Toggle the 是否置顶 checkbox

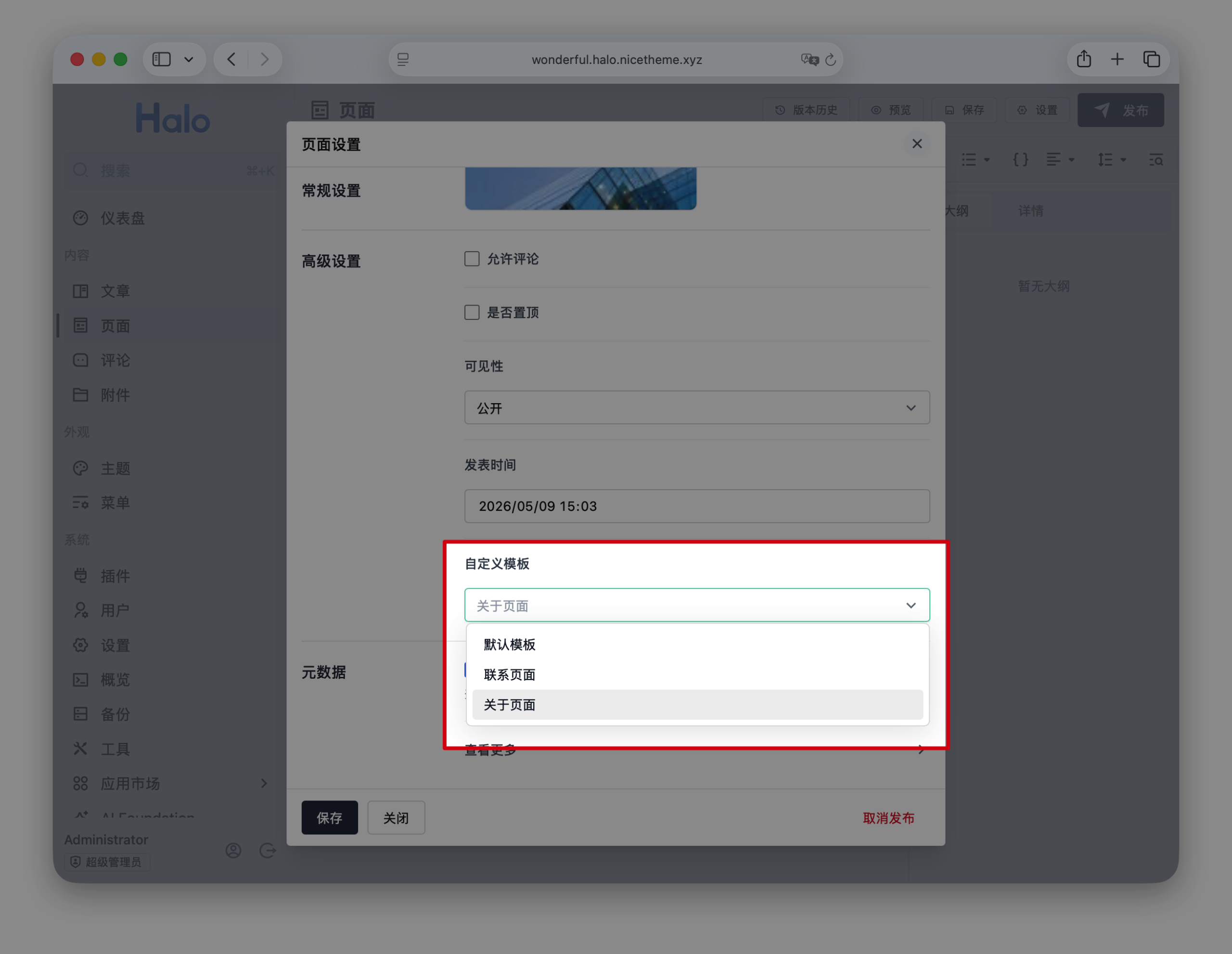472,312
